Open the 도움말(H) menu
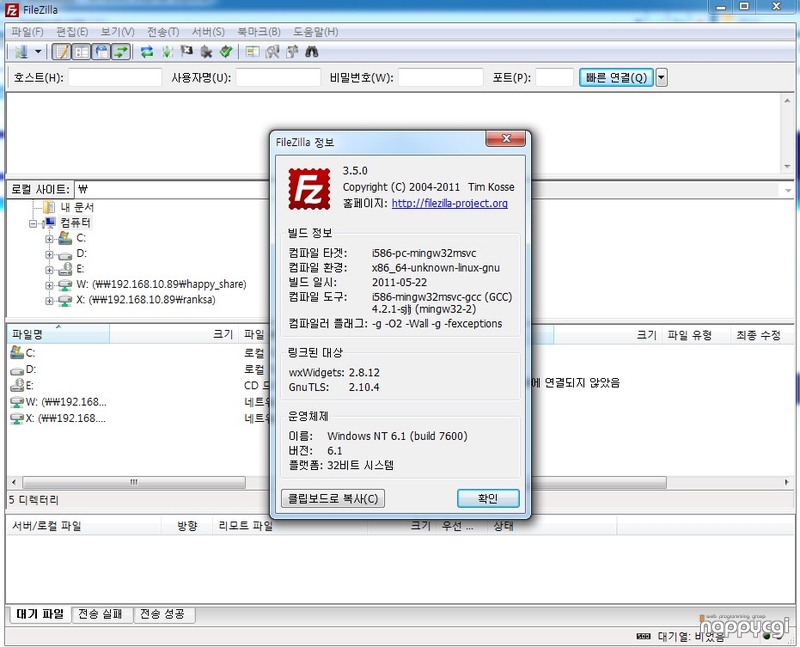Viewport: 800px width, 647px height. 315,32
